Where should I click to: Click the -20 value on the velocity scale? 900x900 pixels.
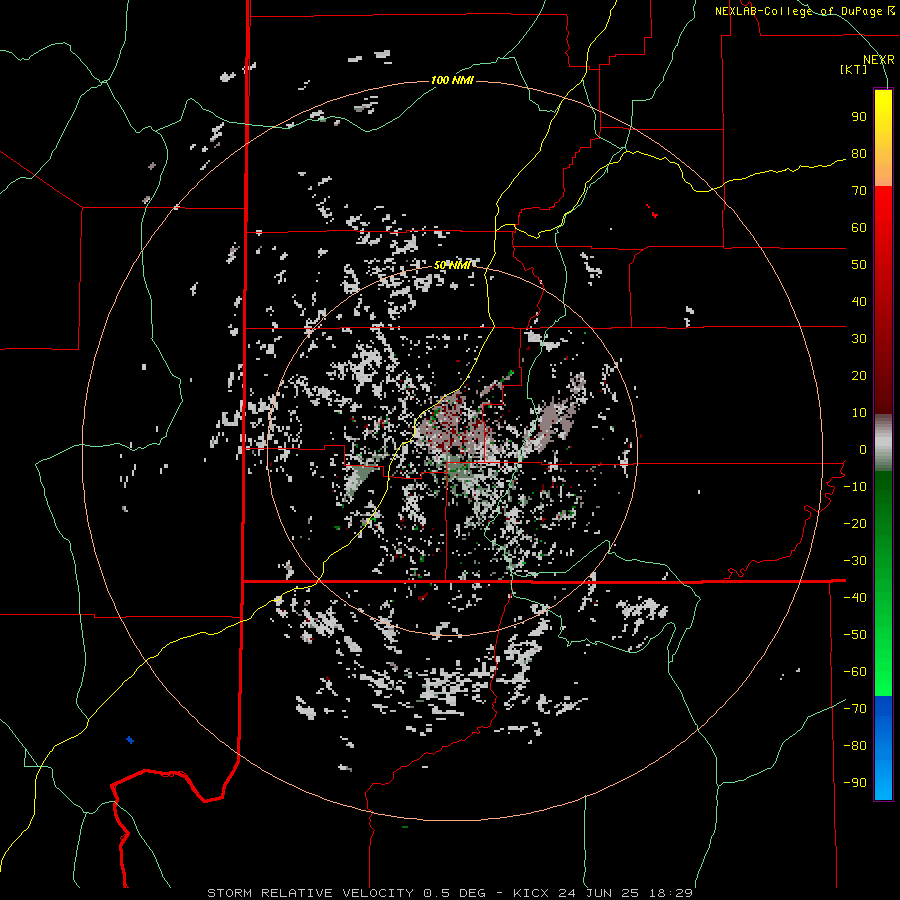coord(855,523)
